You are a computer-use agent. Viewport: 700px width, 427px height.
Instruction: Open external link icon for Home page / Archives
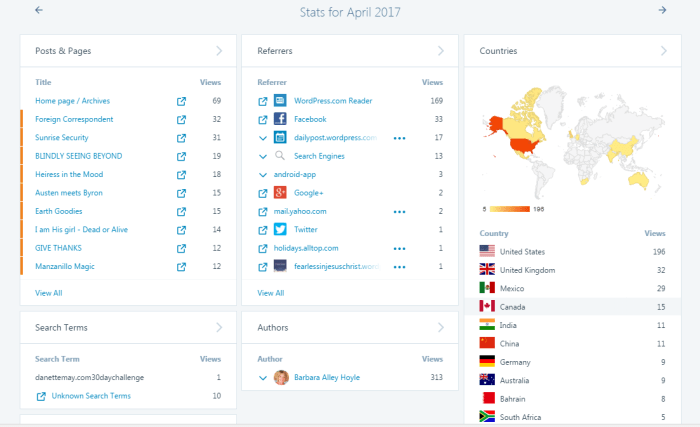pyautogui.click(x=181, y=101)
